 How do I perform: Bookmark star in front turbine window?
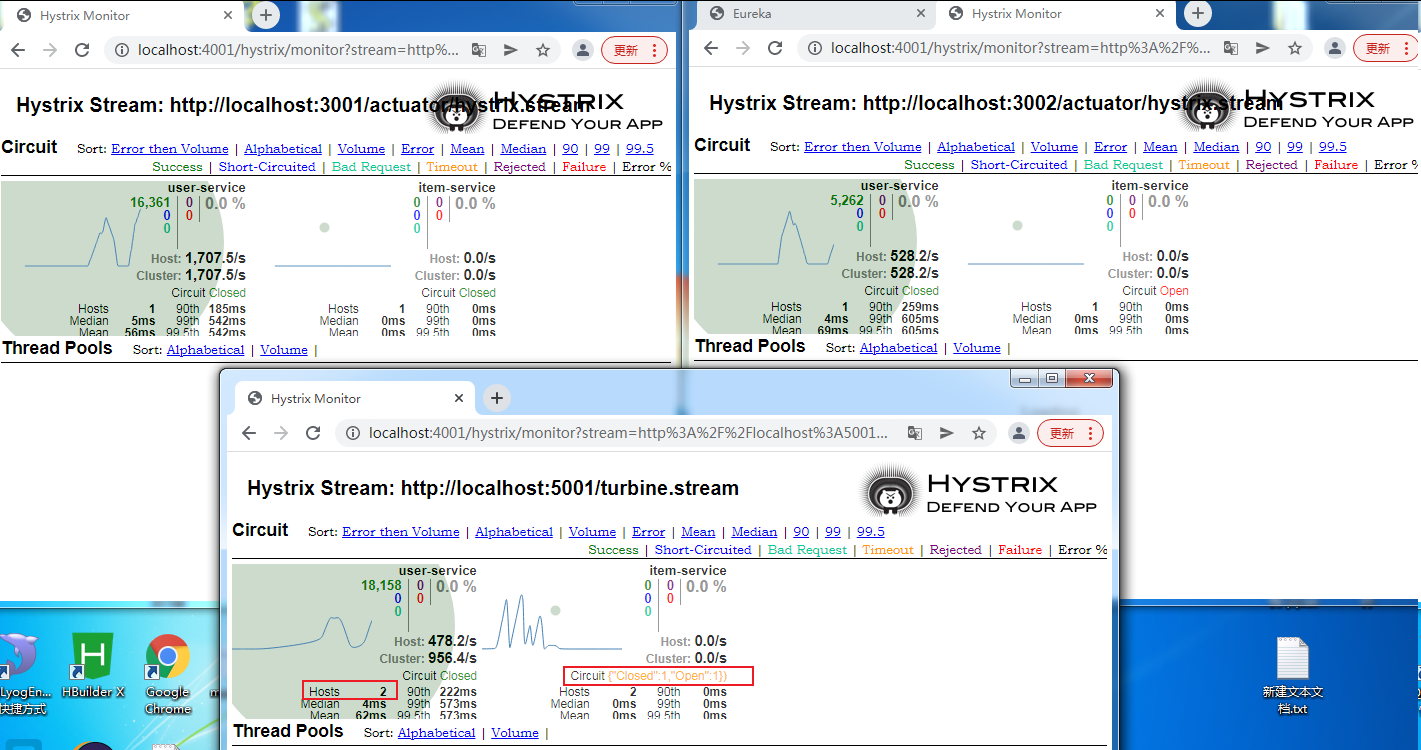pos(979,433)
